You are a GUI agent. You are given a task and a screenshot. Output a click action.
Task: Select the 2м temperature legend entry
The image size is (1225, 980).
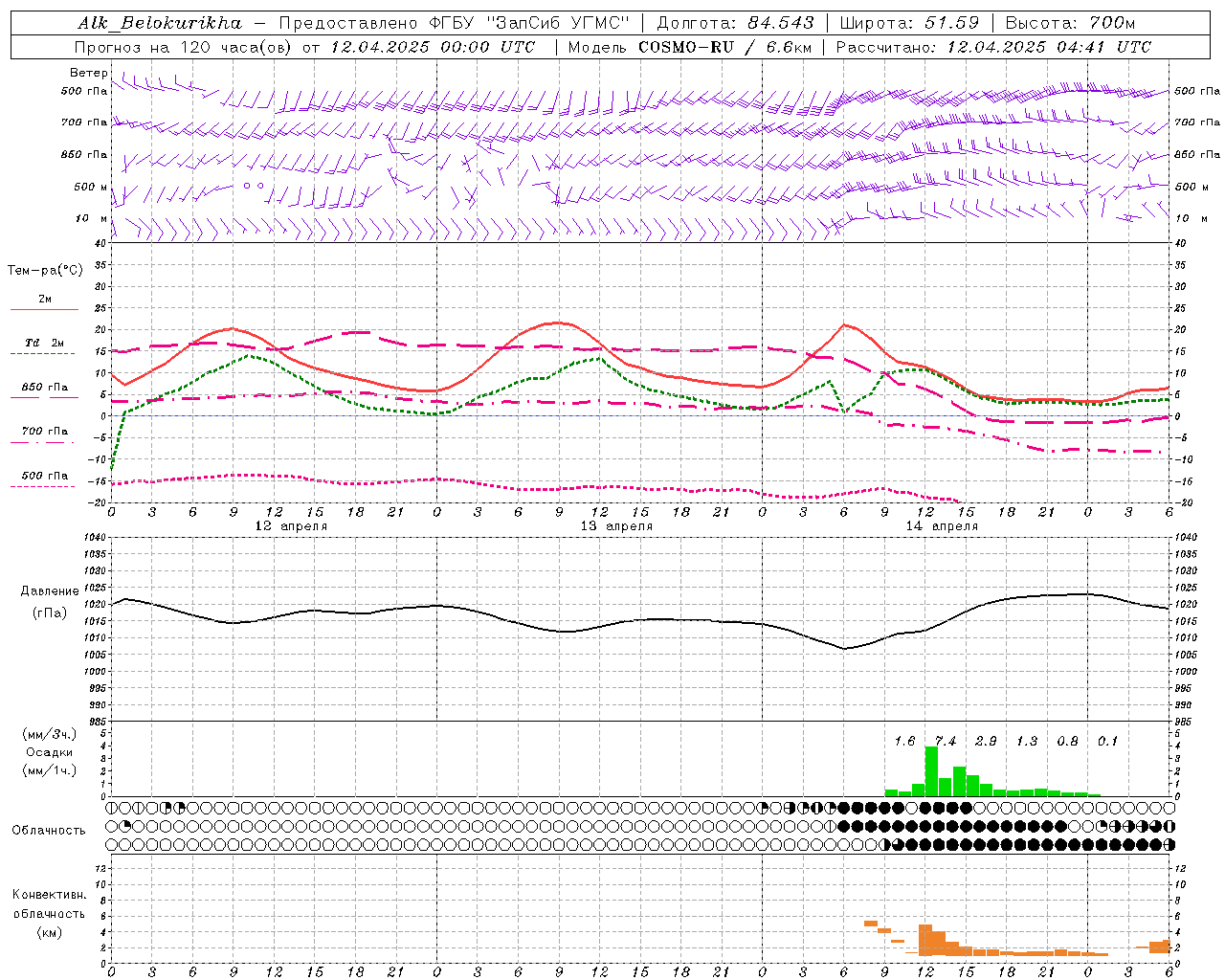[44, 300]
